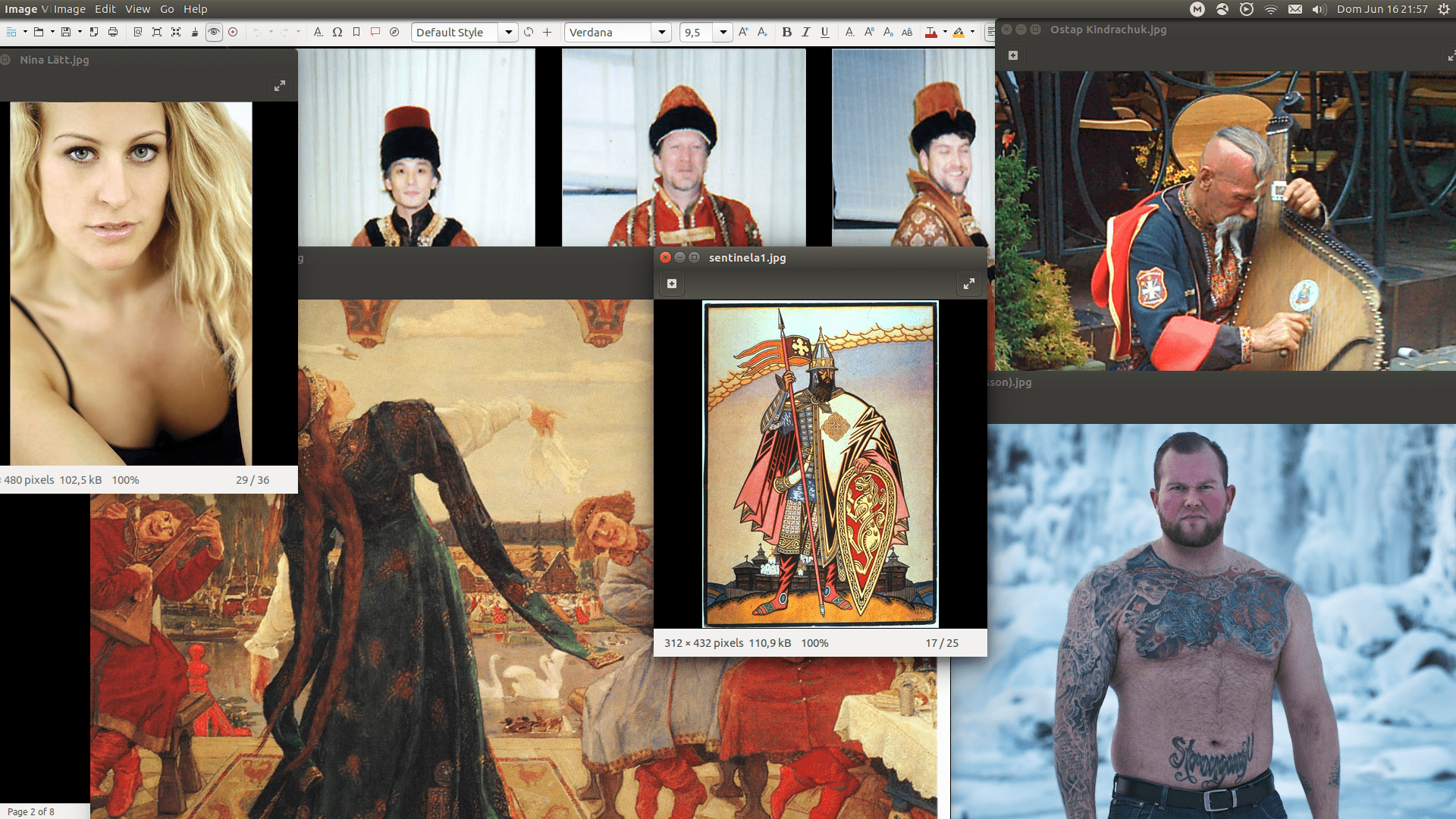The width and height of the screenshot is (1456, 819).
Task: Click the '29 / 36' counter in Nina Lätt window
Action: pos(253,480)
